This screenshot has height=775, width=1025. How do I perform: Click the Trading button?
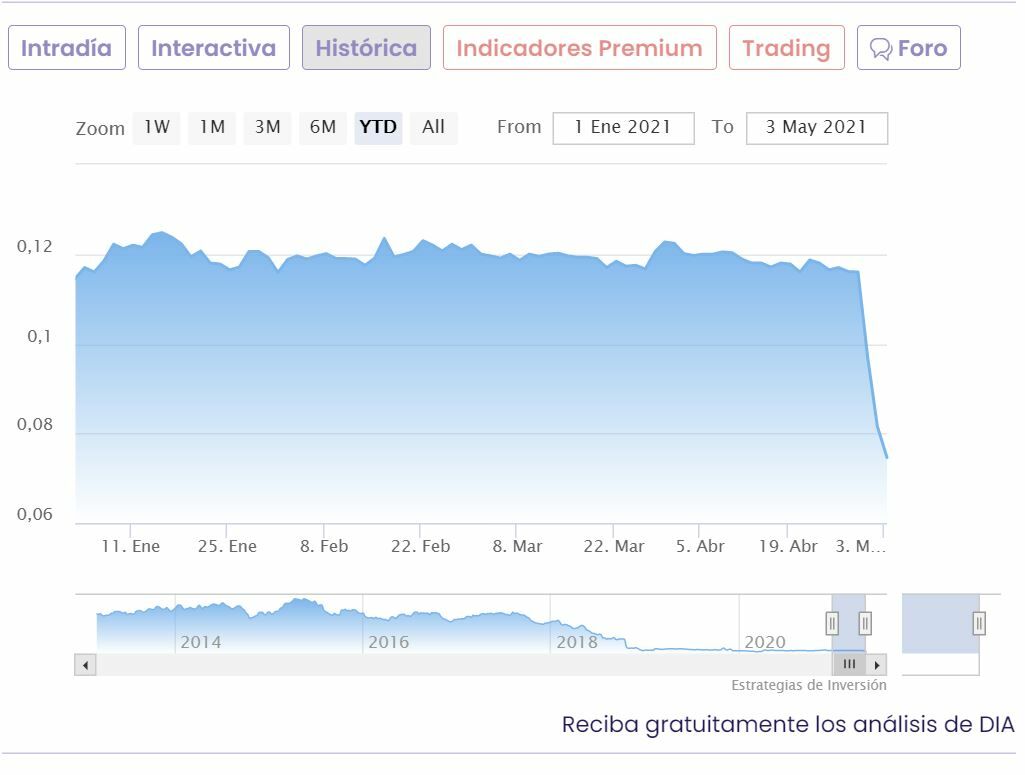(x=786, y=48)
